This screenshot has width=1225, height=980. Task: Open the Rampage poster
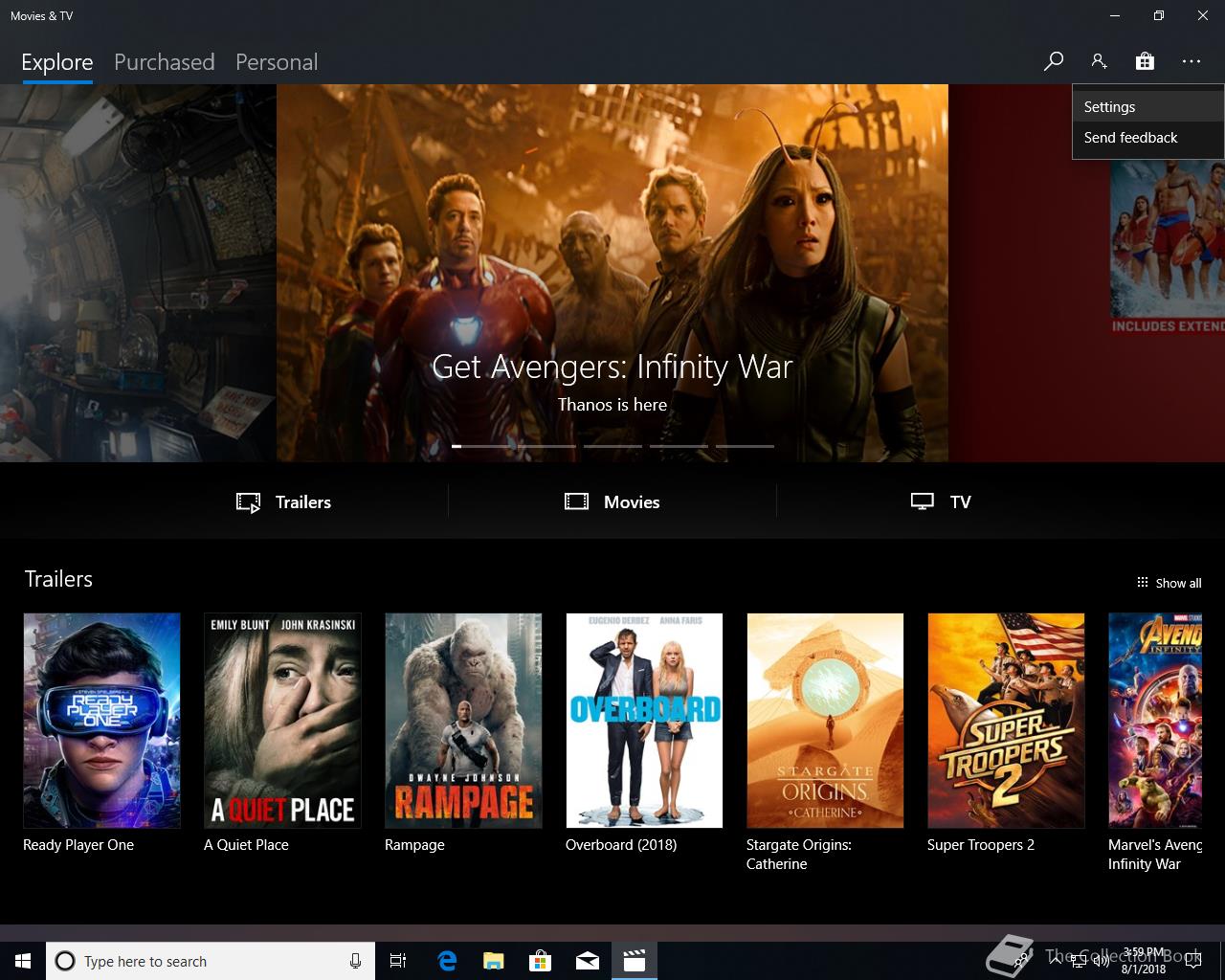pos(463,721)
